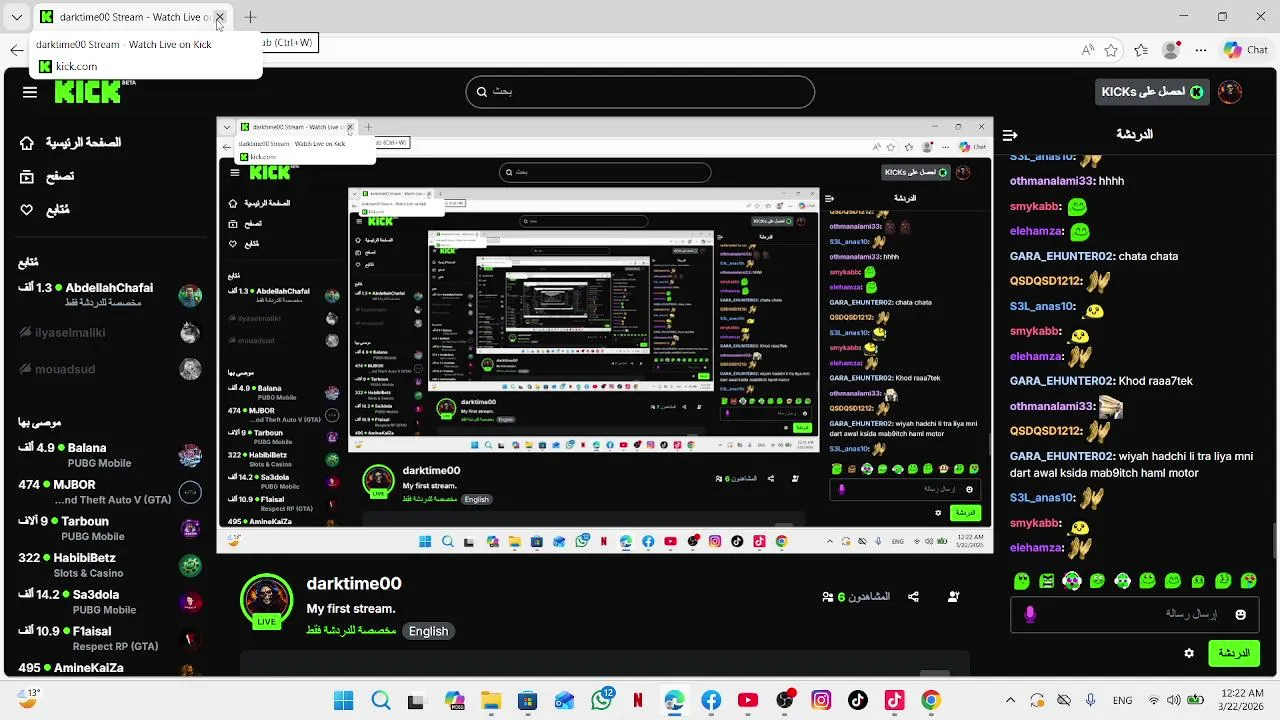Click the get KICKs button

click(1150, 92)
